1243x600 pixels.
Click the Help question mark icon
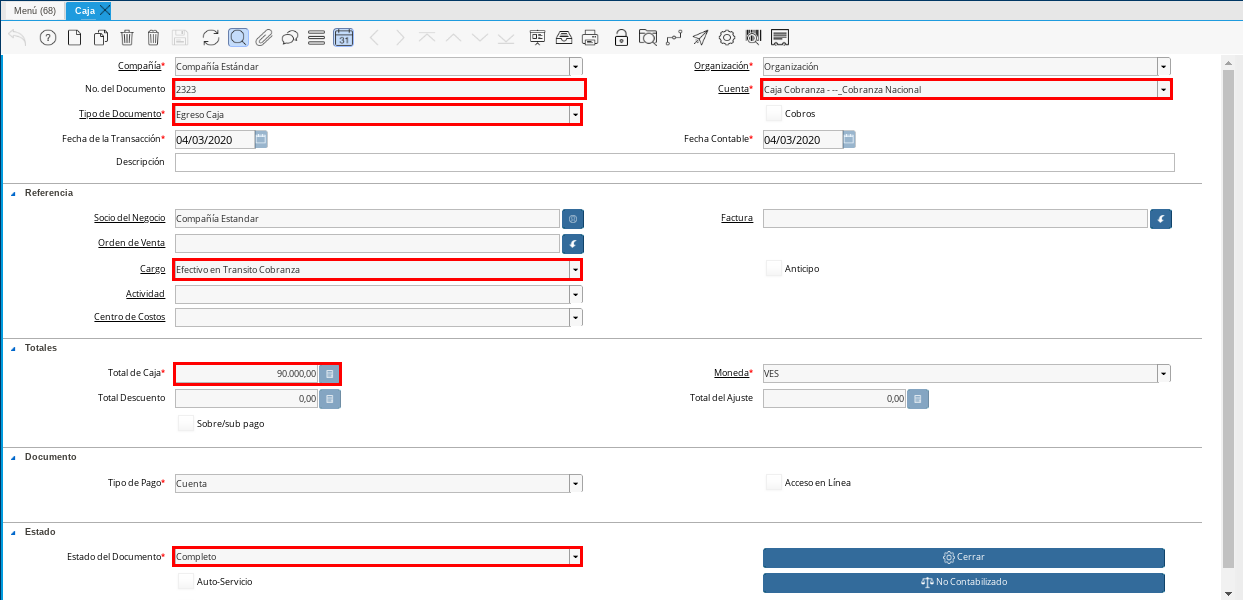[47, 38]
